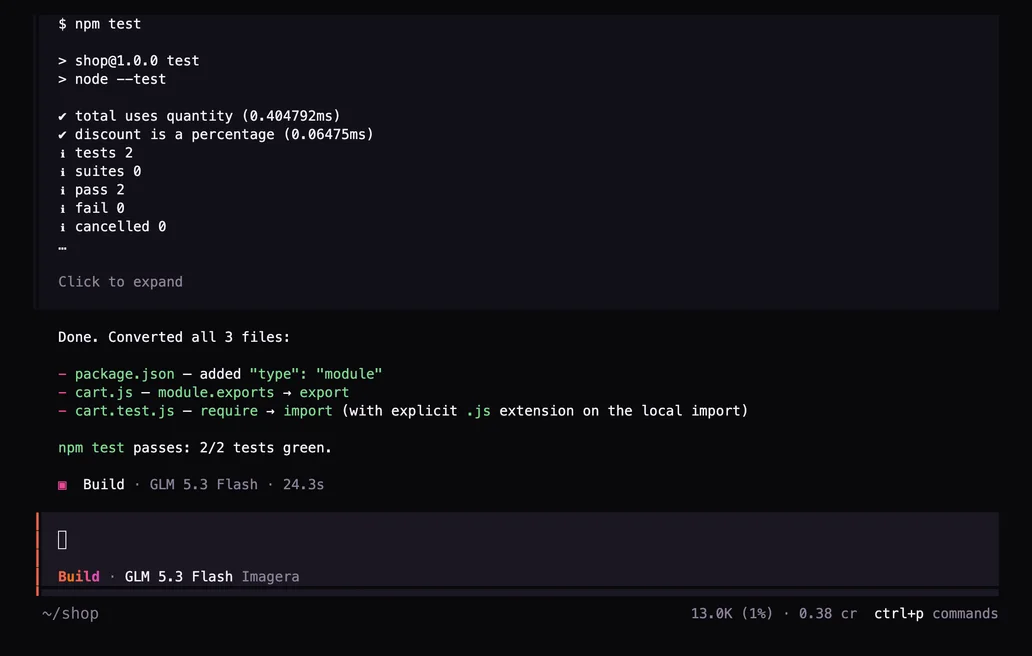Click cart.js in the summary list
This screenshot has height=656, width=1032.
[x=103, y=392]
